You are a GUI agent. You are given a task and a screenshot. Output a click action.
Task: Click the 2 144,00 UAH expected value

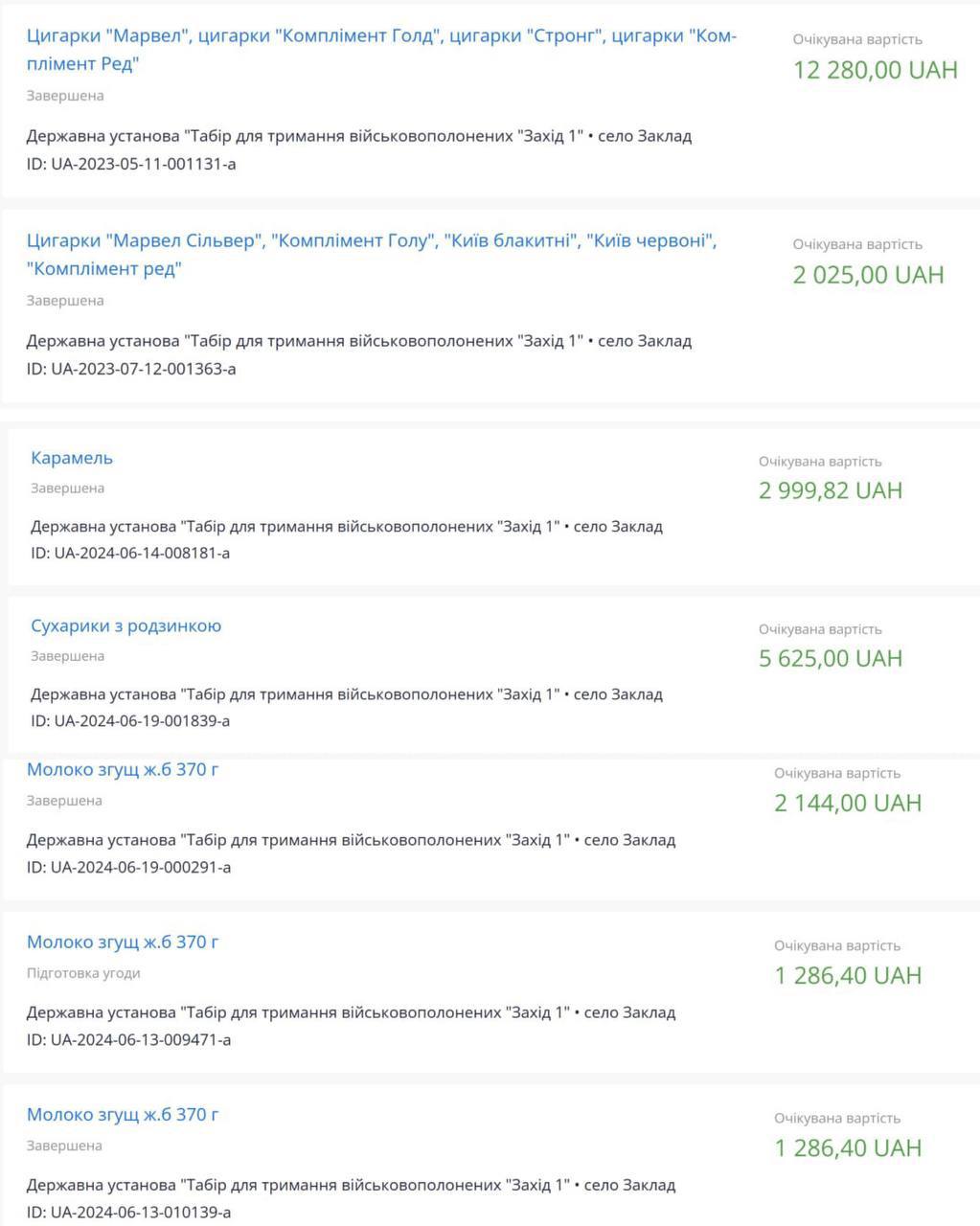point(848,803)
